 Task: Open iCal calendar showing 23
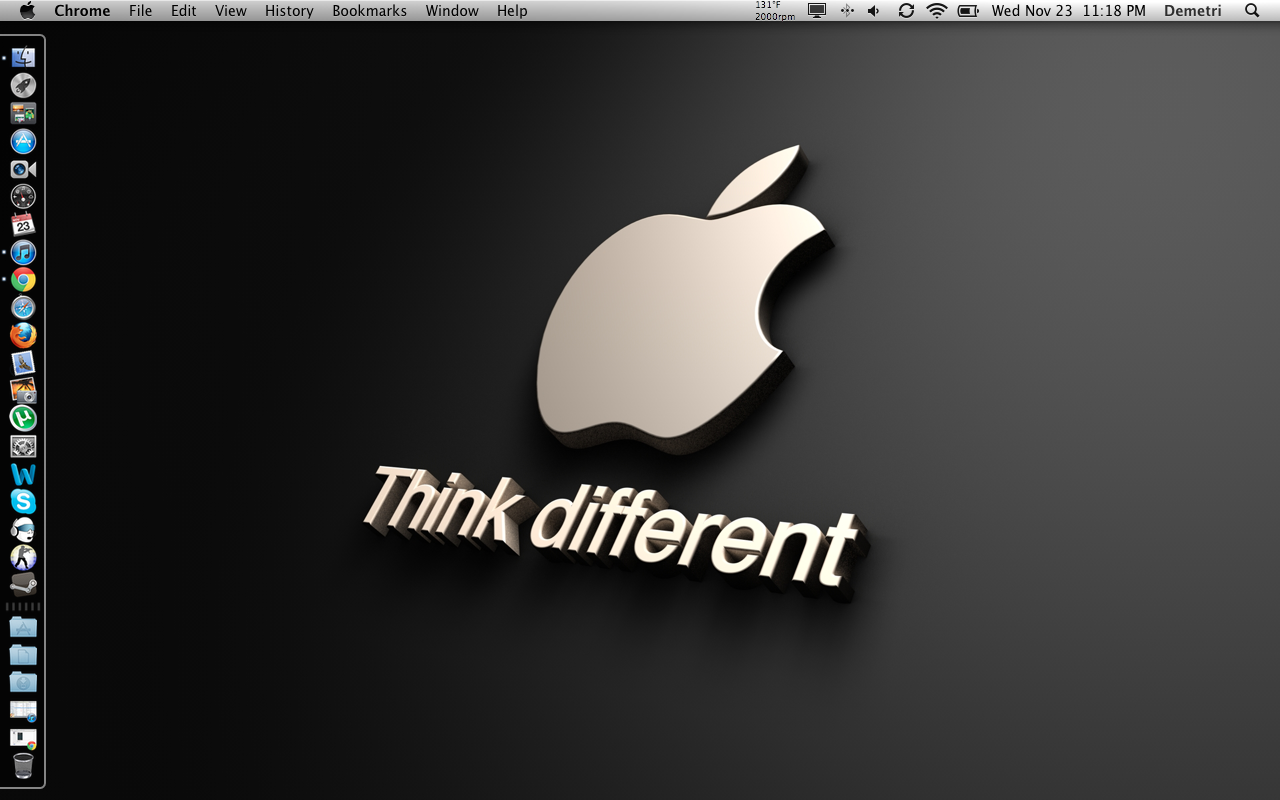[23, 225]
